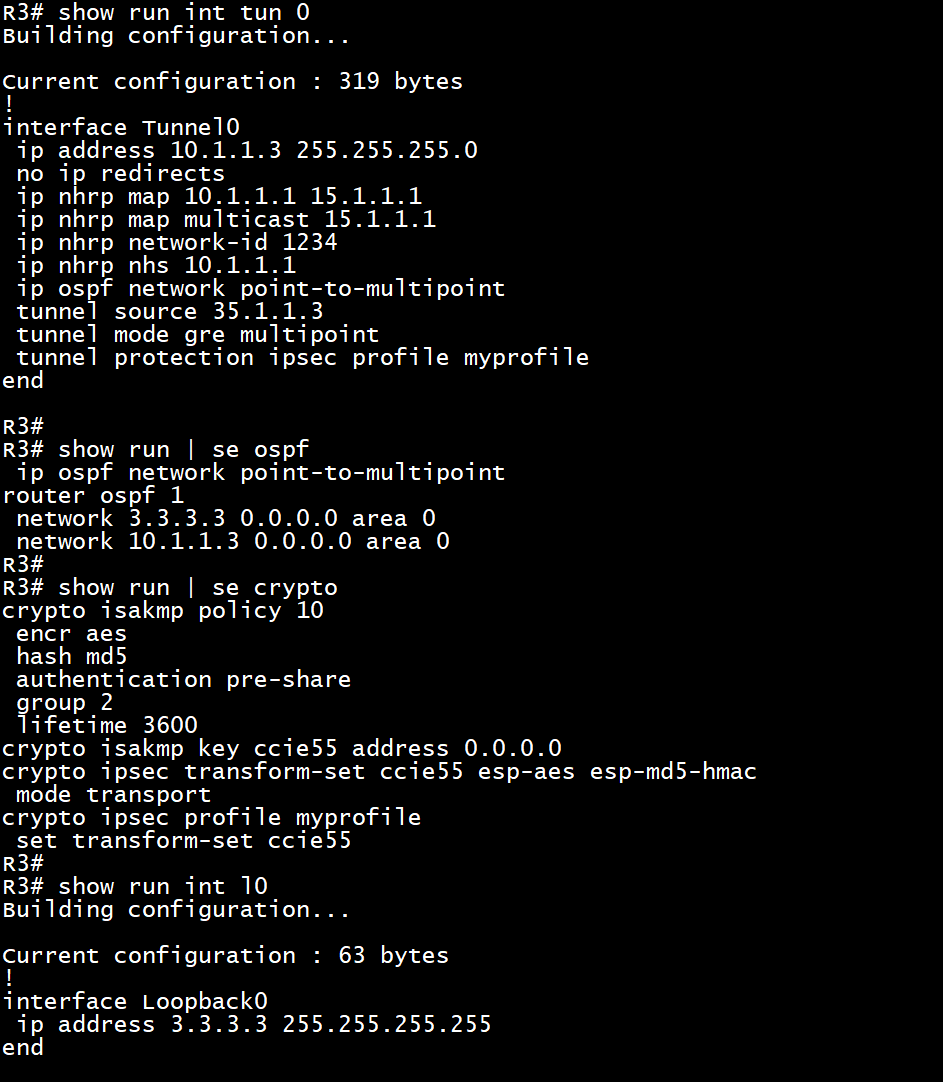Click 'network 3.3.3.3 0.0.0.0 area 0'
Viewport: 943px width, 1082px height.
[226, 518]
